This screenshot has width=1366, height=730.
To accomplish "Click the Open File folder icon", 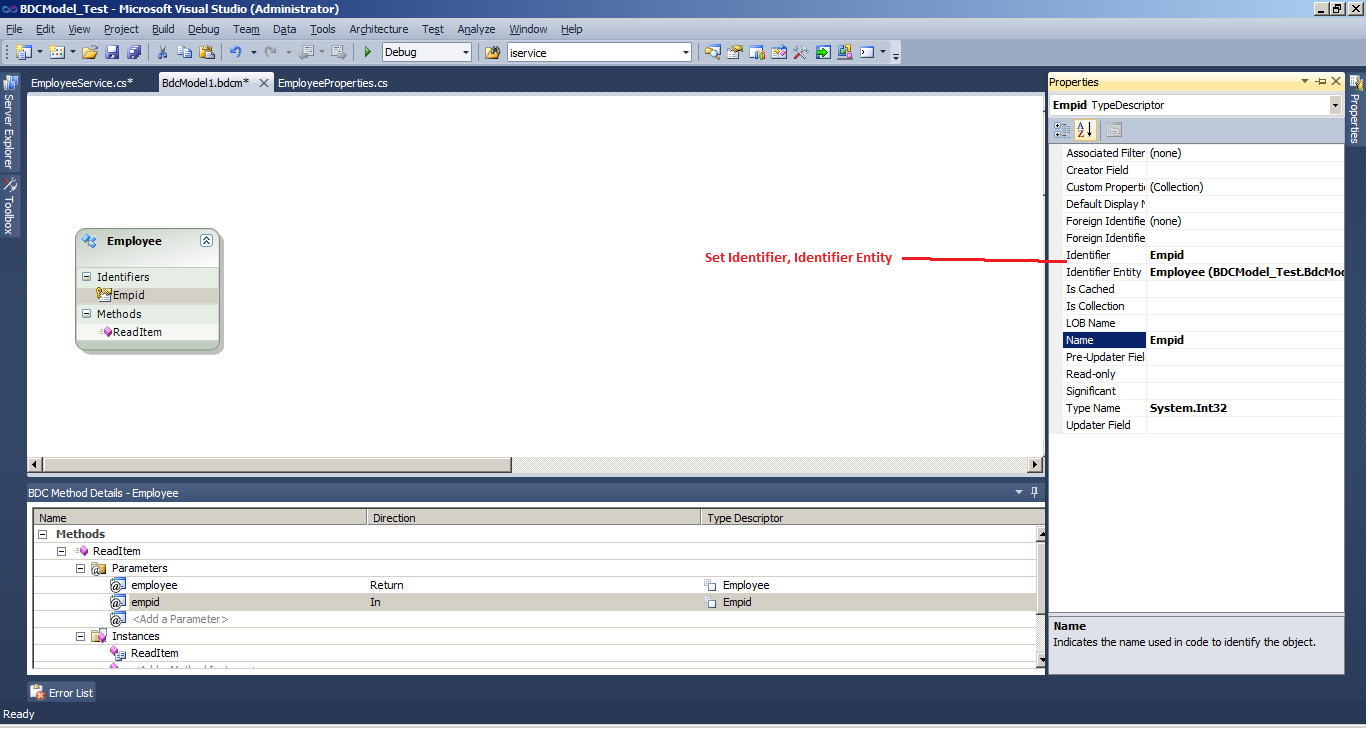I will [90, 52].
